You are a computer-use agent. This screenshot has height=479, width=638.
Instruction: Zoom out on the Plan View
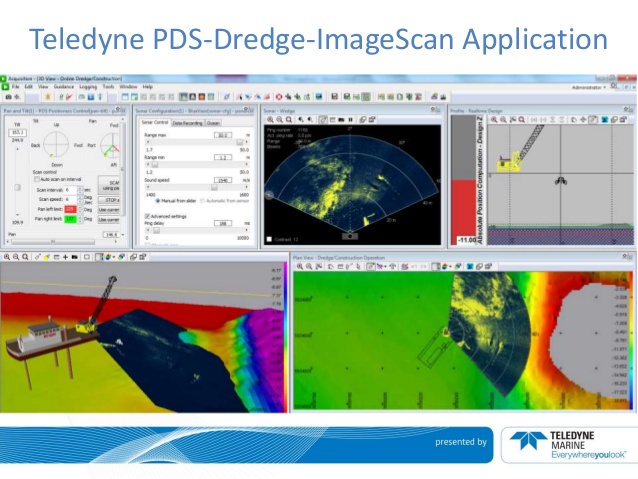click(x=309, y=267)
